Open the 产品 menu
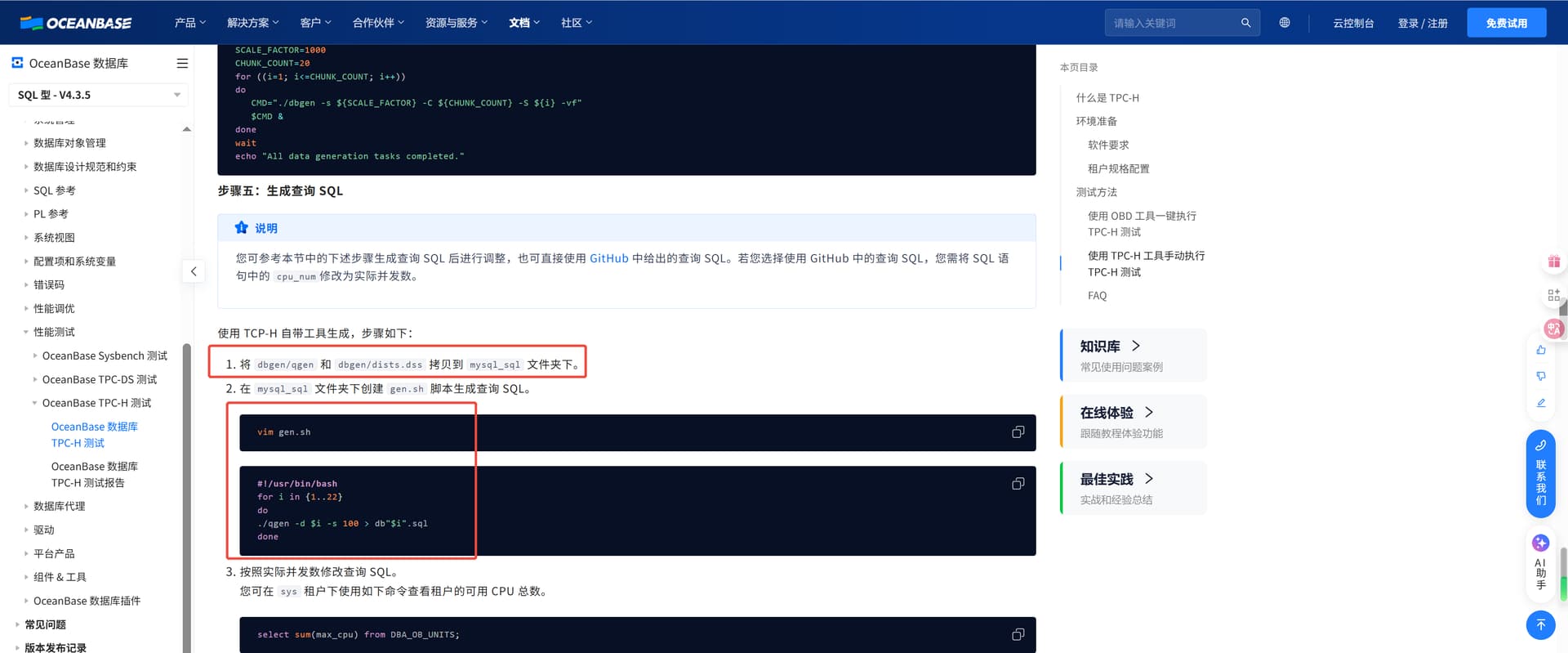This screenshot has height=653, width=1568. tap(190, 23)
